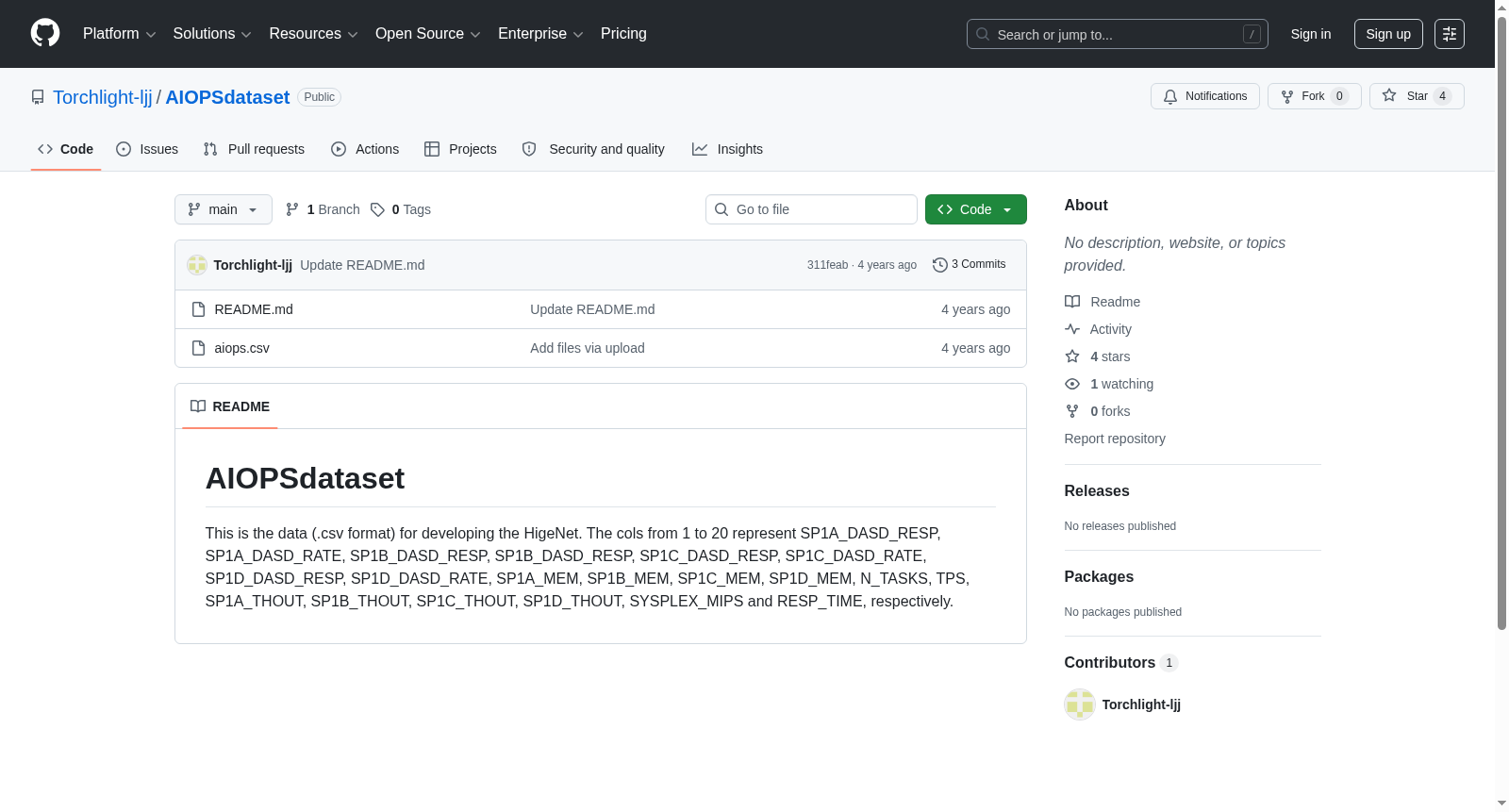The width and height of the screenshot is (1509, 812).
Task: Switch to the Insights tab
Action: [727, 149]
